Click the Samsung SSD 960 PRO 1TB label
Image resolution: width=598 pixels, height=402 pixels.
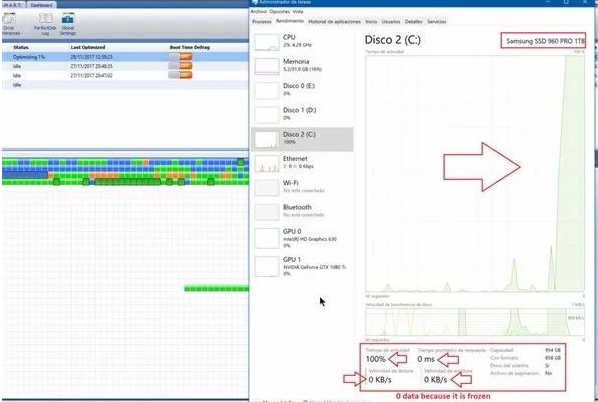click(545, 41)
